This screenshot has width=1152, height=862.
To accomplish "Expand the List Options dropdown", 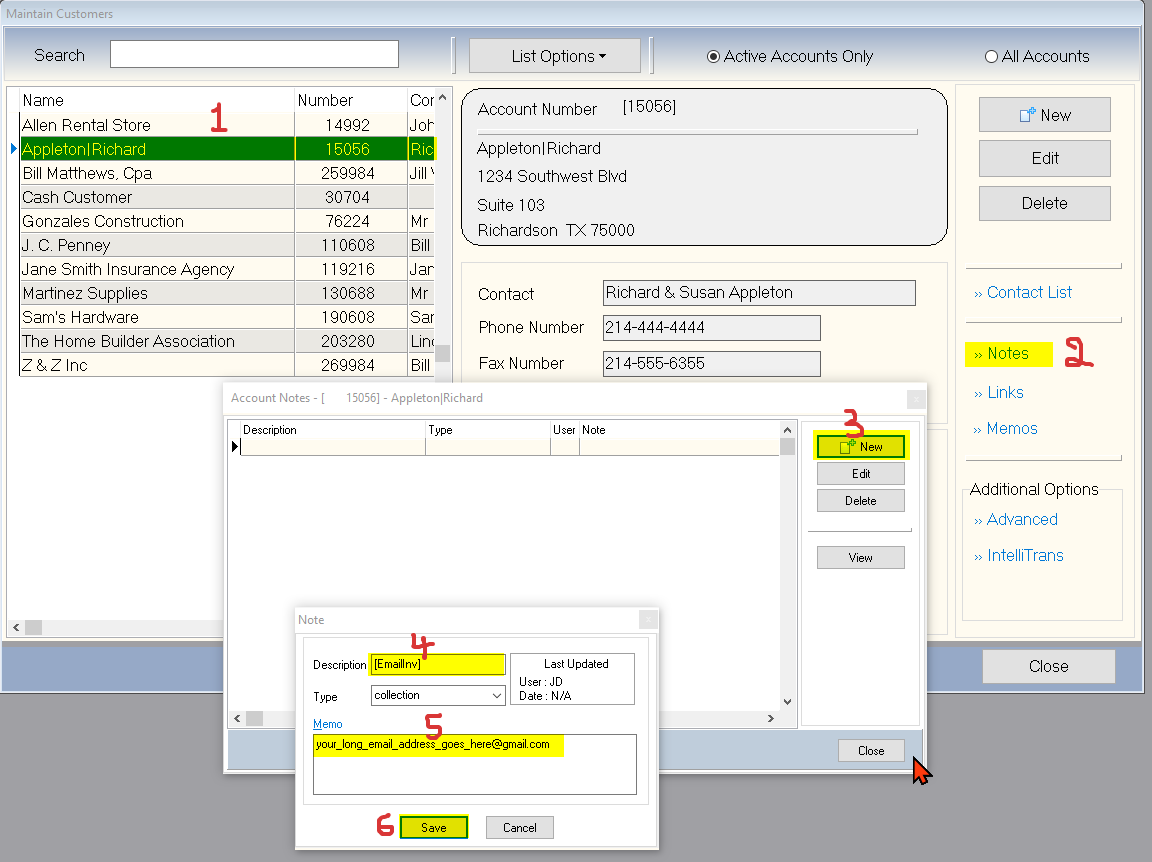I will (x=555, y=56).
